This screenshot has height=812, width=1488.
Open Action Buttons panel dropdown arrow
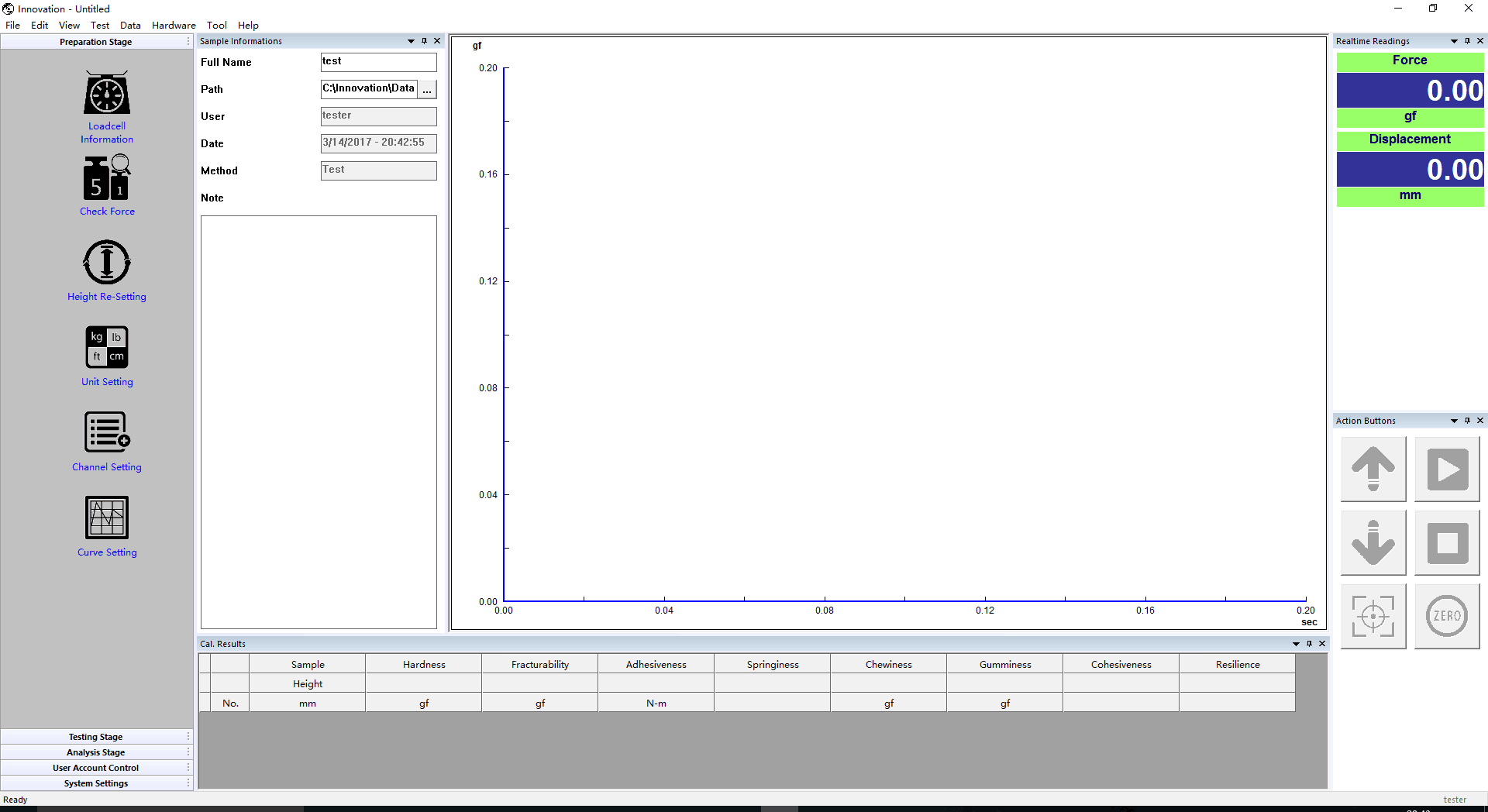tap(1454, 421)
